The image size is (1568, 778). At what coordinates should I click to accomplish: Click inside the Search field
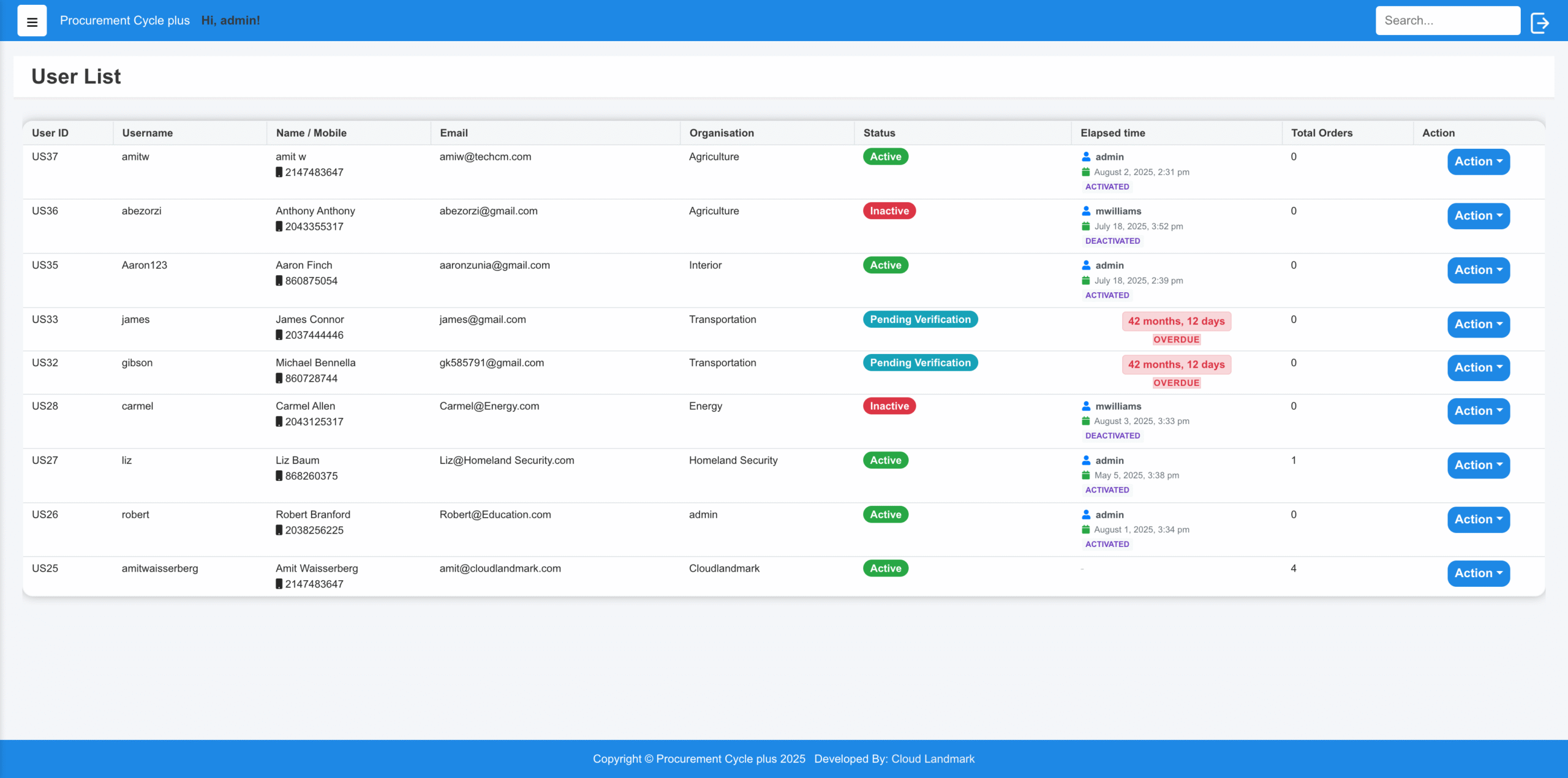click(x=1448, y=20)
